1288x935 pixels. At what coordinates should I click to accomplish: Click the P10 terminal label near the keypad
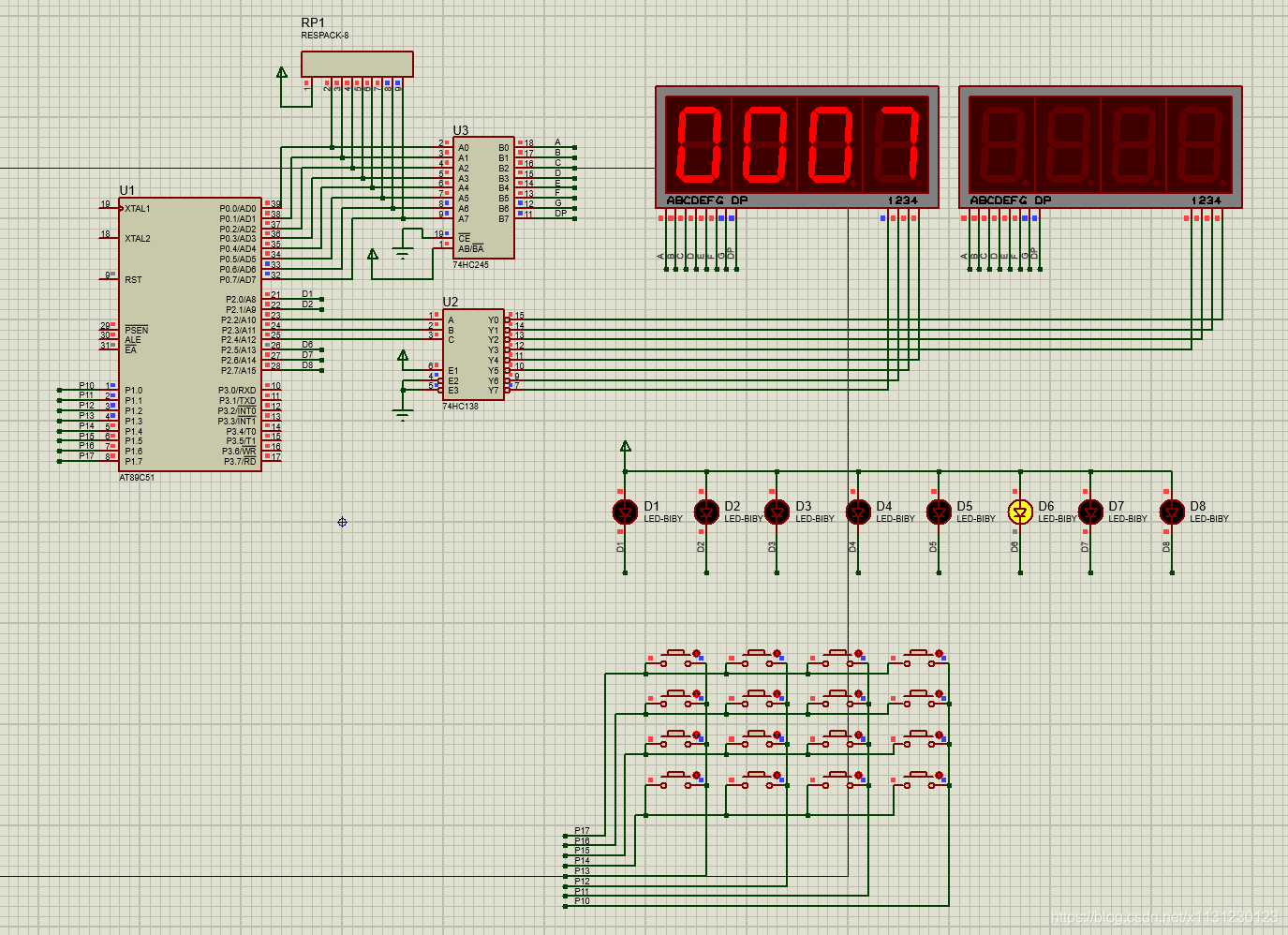[x=583, y=901]
